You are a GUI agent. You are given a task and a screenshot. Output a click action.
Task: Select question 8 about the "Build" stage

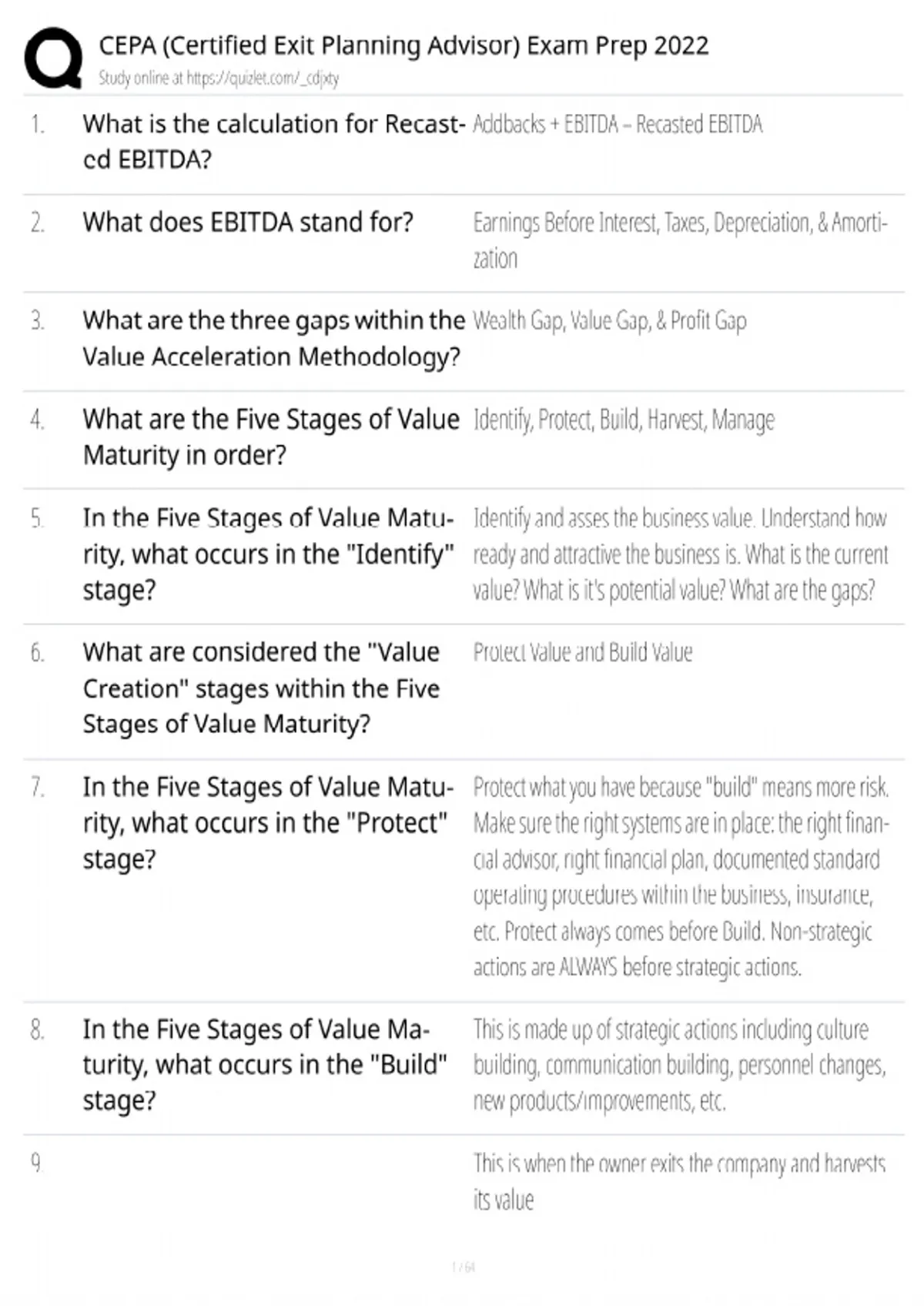pyautogui.click(x=266, y=1064)
